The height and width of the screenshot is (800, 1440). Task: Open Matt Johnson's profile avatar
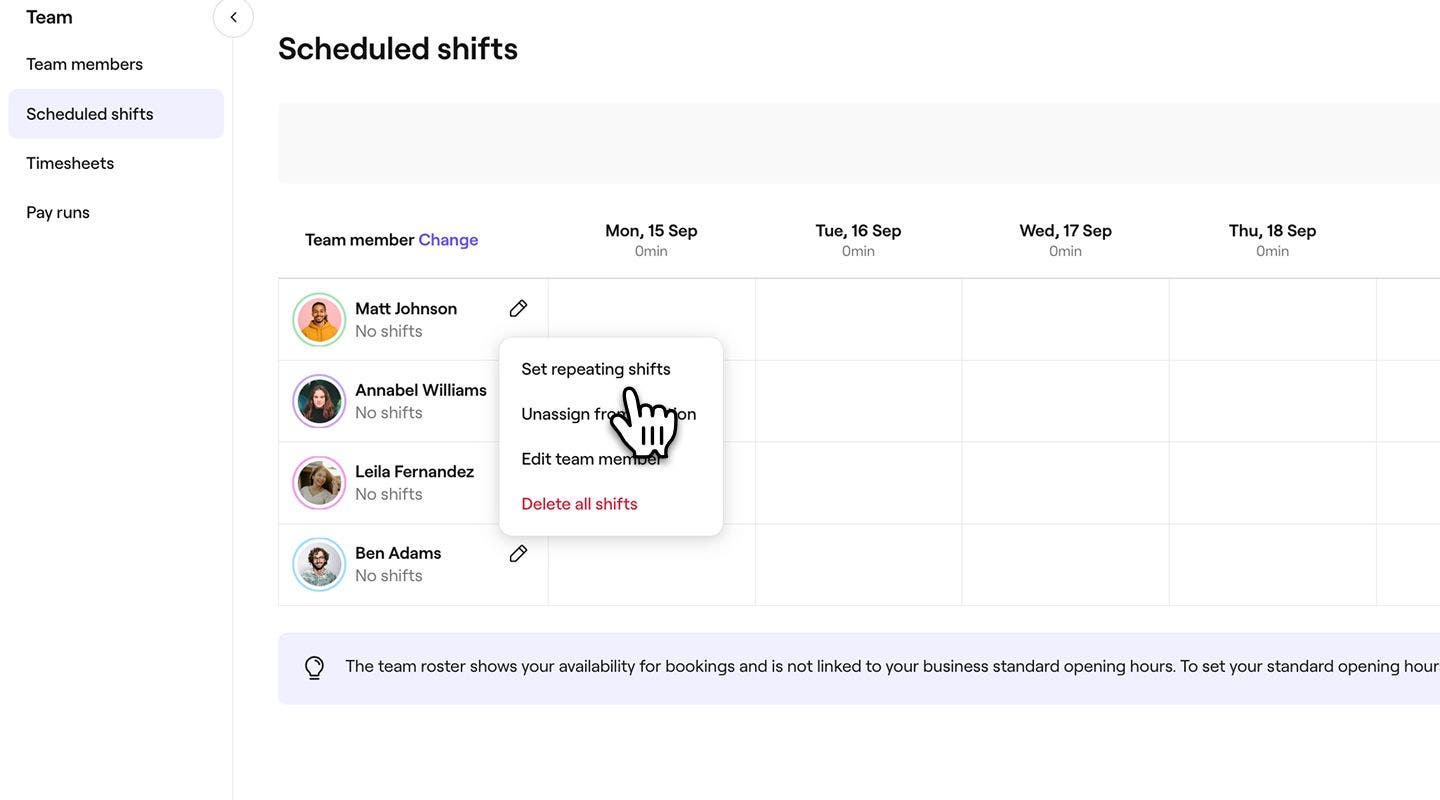click(x=319, y=320)
